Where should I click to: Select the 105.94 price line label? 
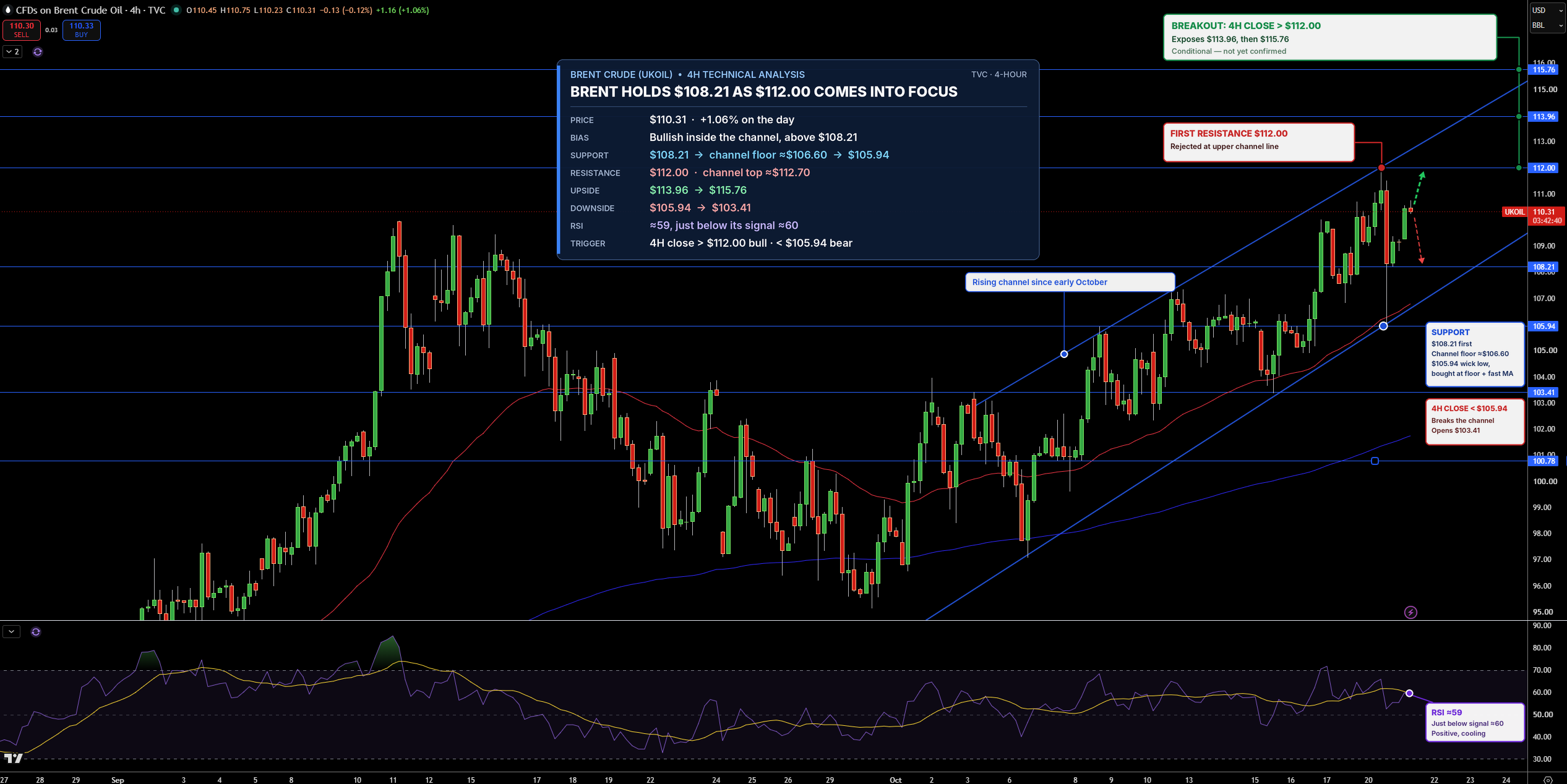coord(1544,326)
